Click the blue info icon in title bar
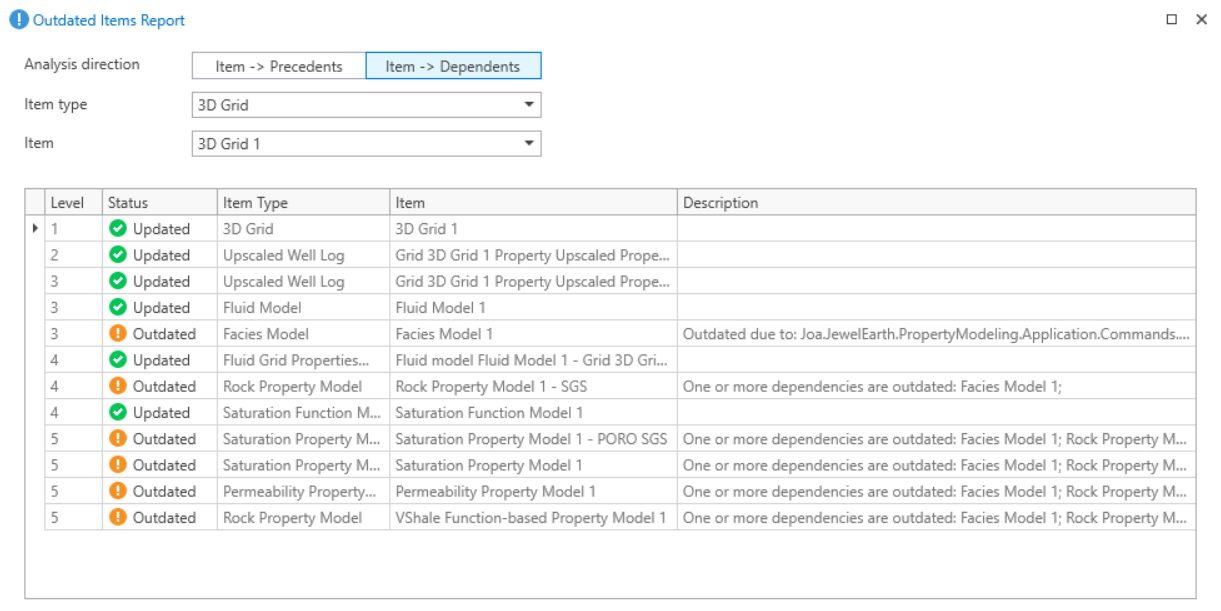The height and width of the screenshot is (611, 1221). (18, 20)
